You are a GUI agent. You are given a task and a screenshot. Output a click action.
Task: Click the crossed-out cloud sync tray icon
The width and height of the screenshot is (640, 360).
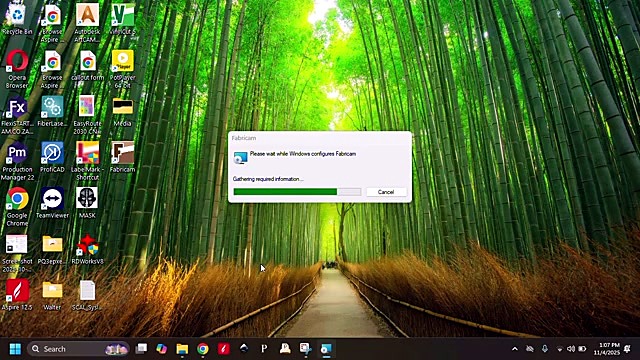(530, 349)
